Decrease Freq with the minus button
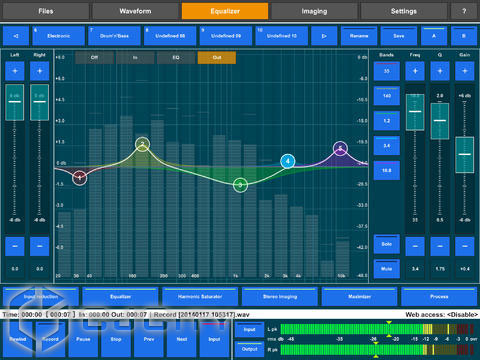The width and height of the screenshot is (480, 360). click(415, 246)
